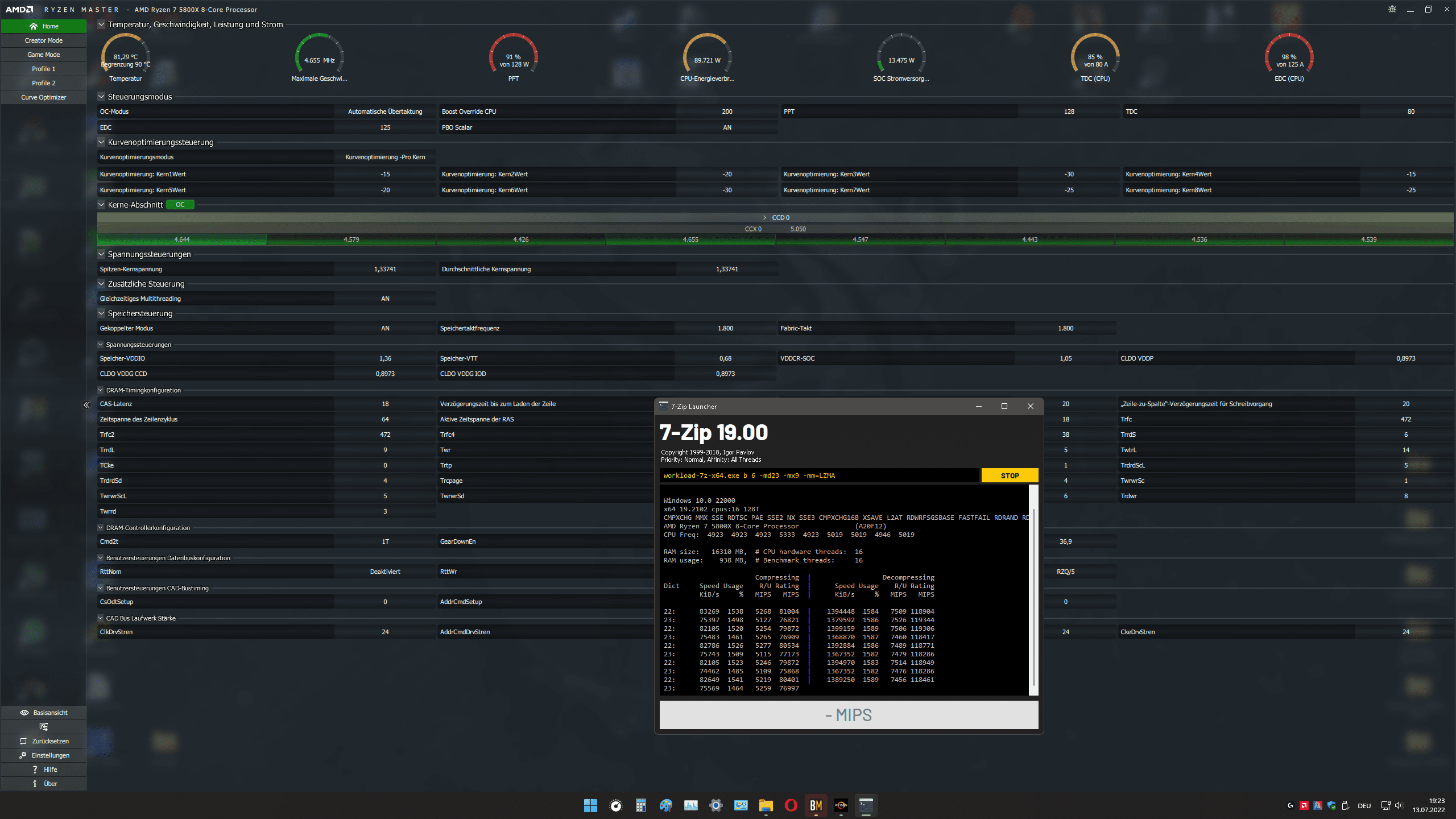The image size is (1456, 819).
Task: Switch to Ryzen Master via taskbar icon
Action: tap(841, 805)
